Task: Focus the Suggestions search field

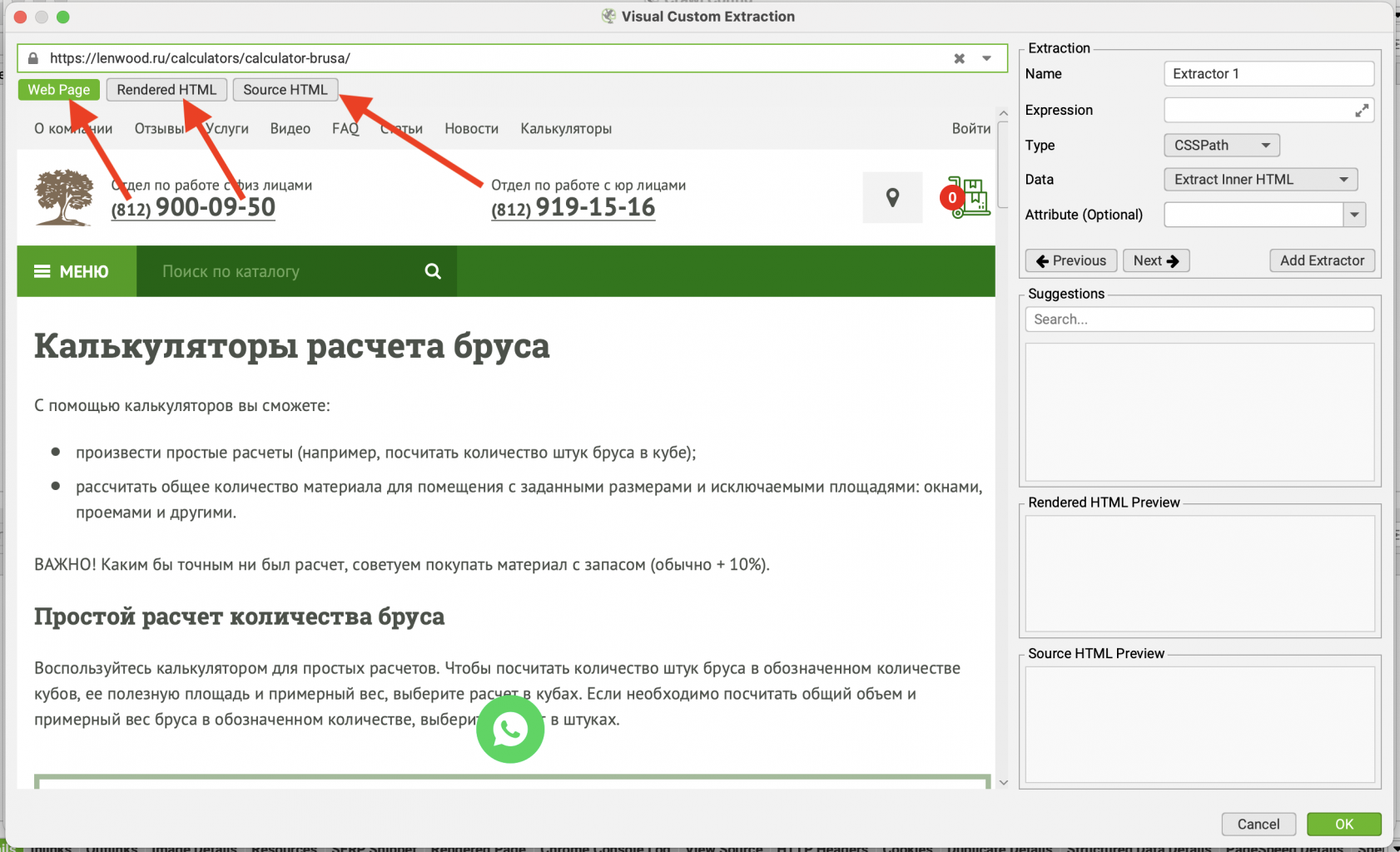Action: click(x=1199, y=319)
